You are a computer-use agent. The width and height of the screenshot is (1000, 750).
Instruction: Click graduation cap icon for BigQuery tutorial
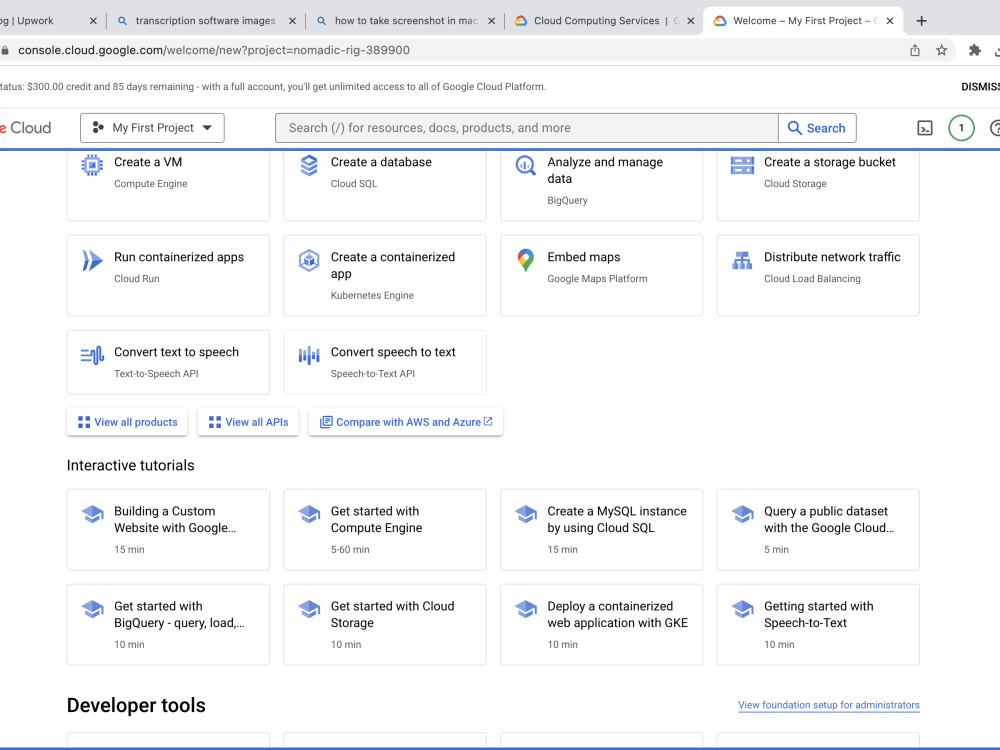point(92,609)
